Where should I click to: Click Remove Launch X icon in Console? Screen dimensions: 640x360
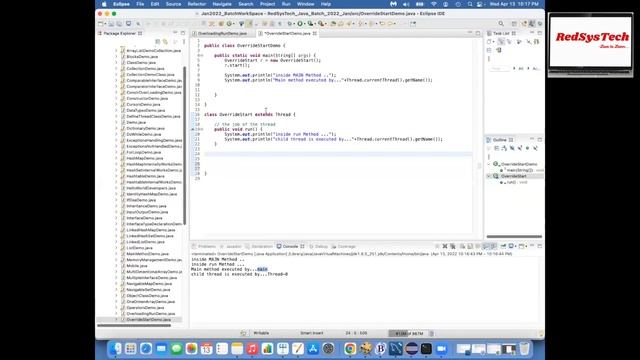445,246
